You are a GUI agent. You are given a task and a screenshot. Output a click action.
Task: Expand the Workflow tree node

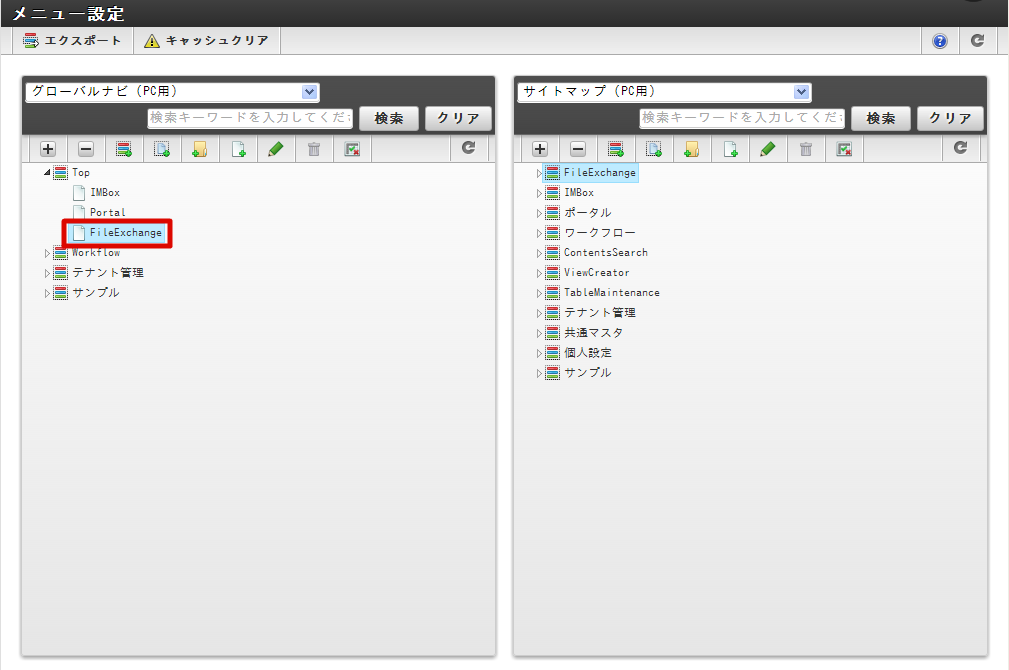click(47, 252)
